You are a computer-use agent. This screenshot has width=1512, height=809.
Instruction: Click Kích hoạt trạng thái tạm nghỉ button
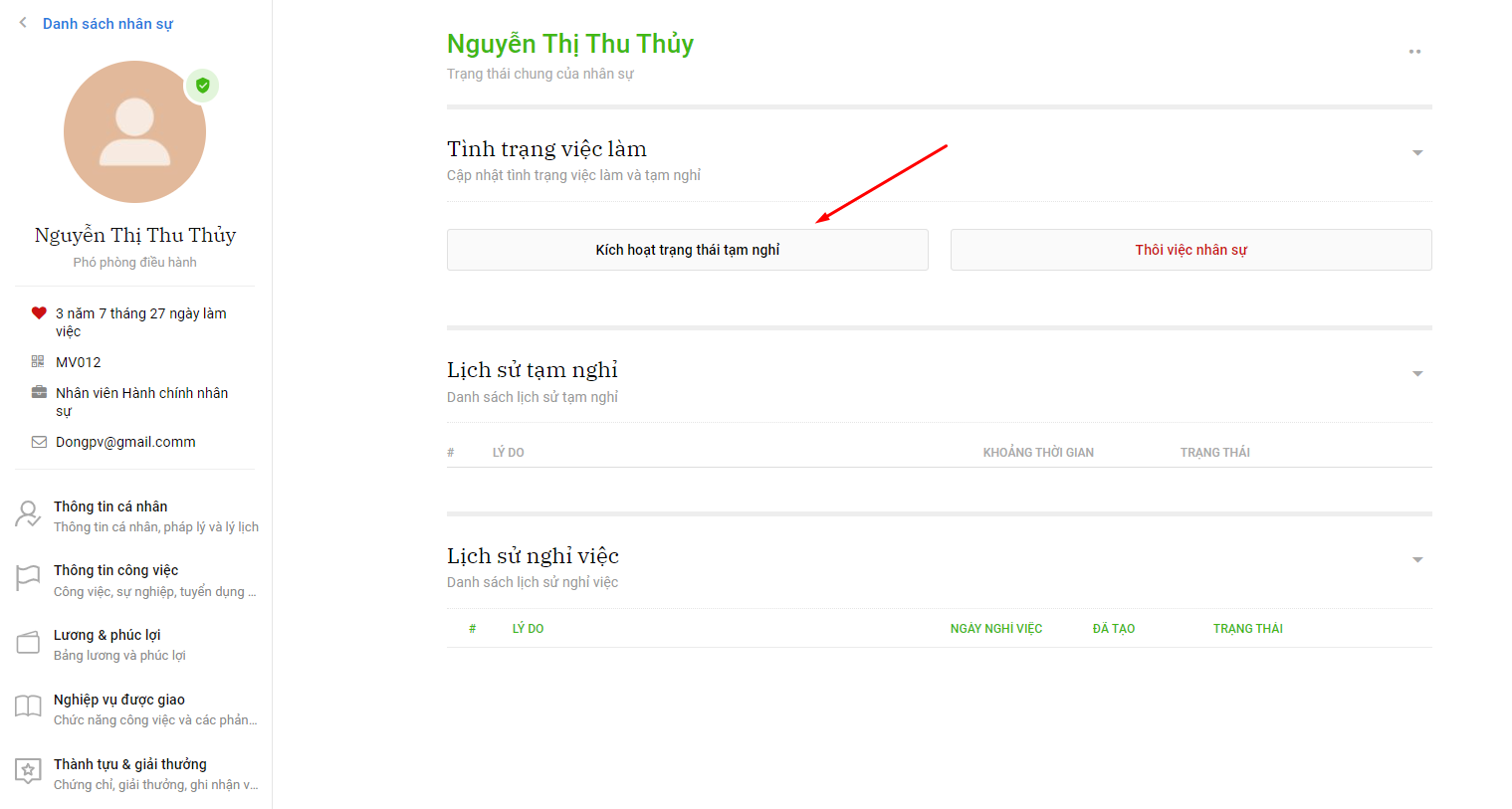pos(688,250)
